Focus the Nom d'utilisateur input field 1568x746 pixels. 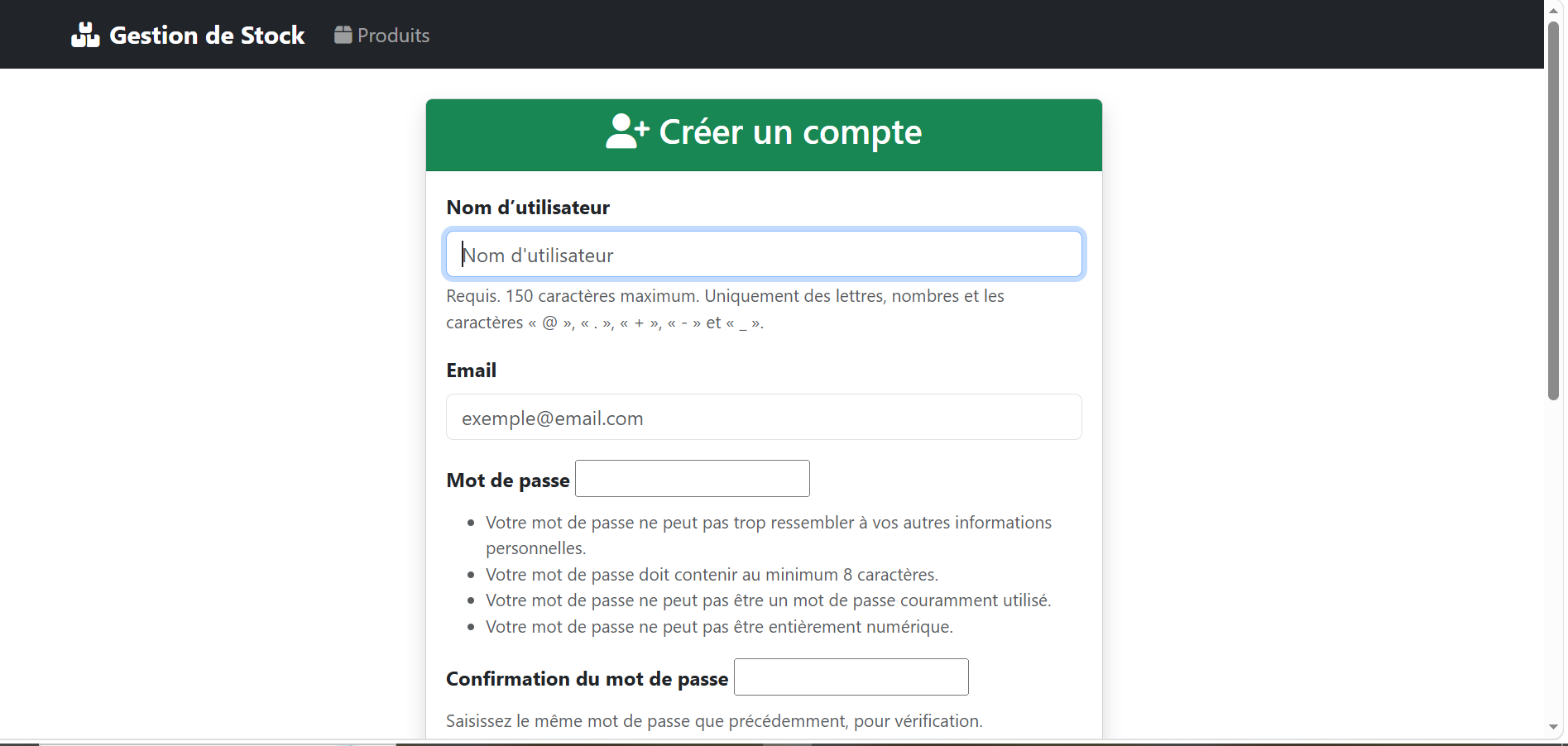click(x=764, y=254)
